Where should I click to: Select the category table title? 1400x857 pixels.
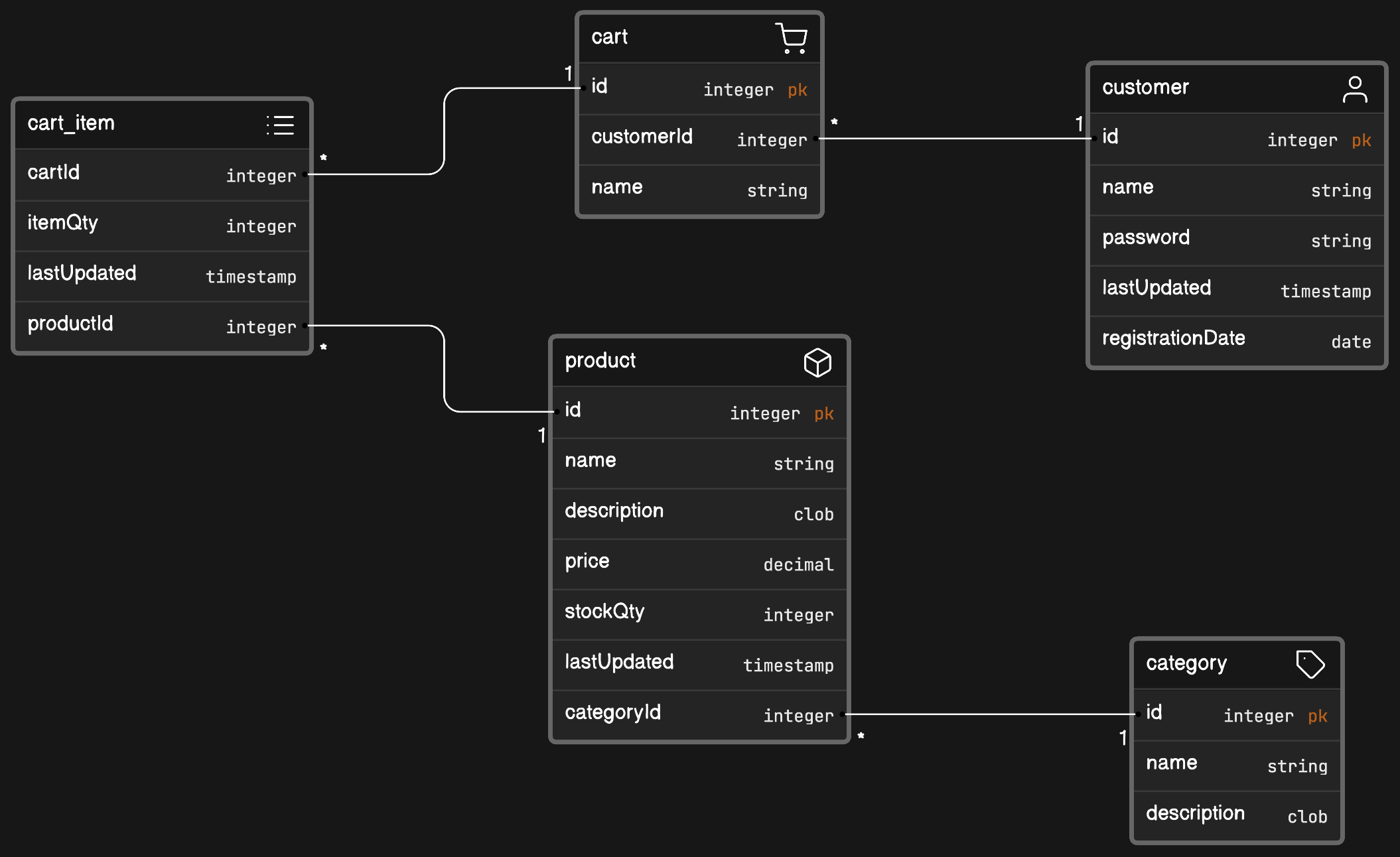click(x=1186, y=663)
